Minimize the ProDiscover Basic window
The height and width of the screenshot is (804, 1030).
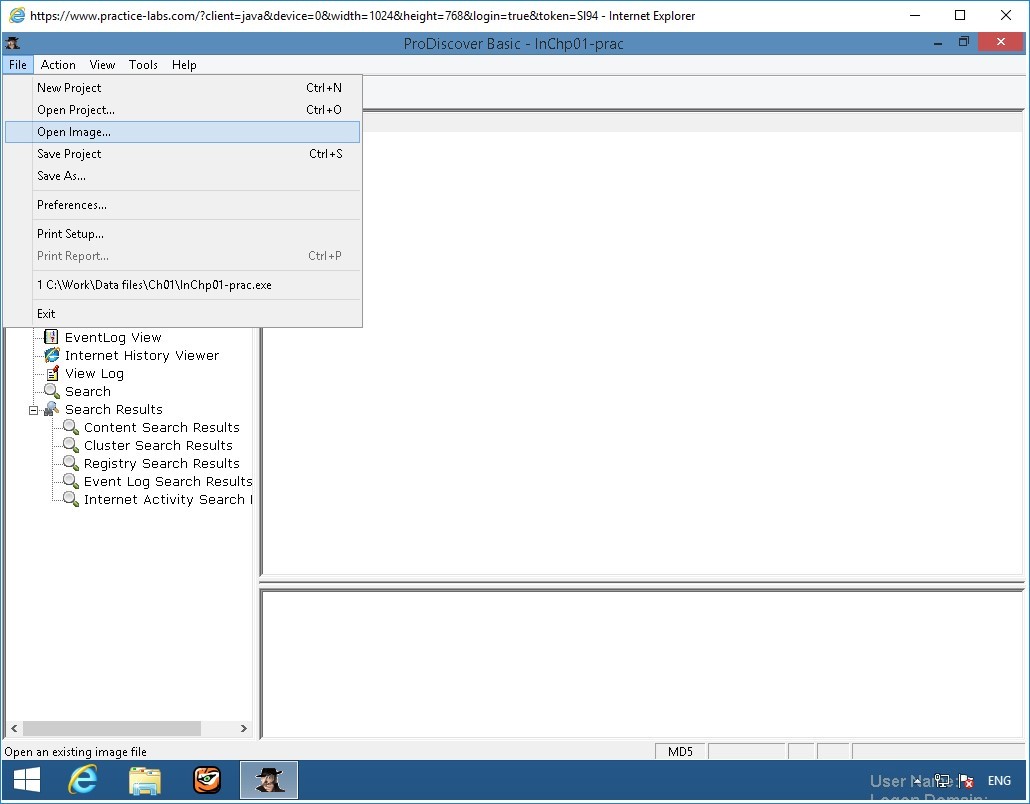(x=938, y=42)
